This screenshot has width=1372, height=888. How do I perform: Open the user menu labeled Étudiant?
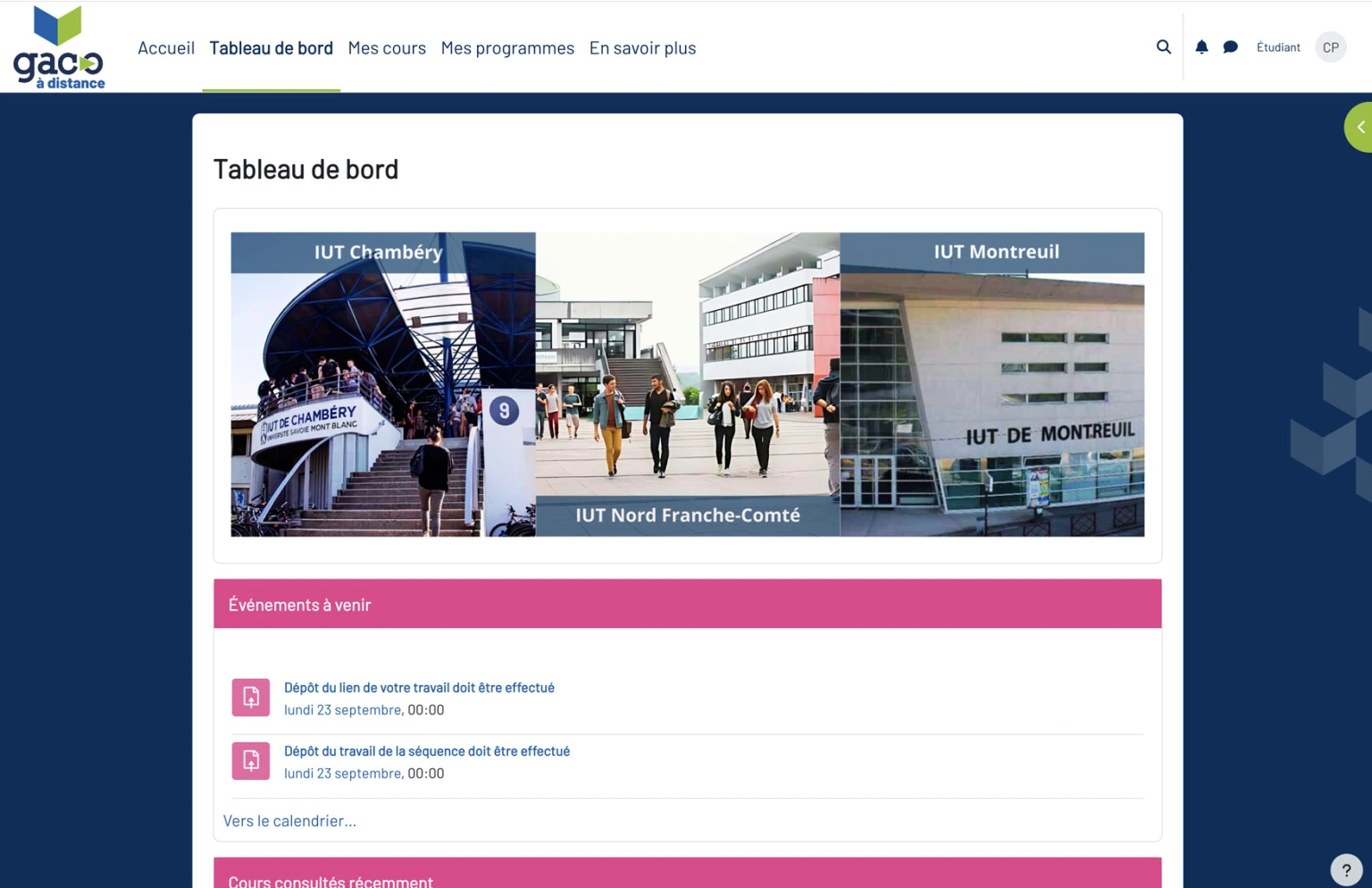1278,46
